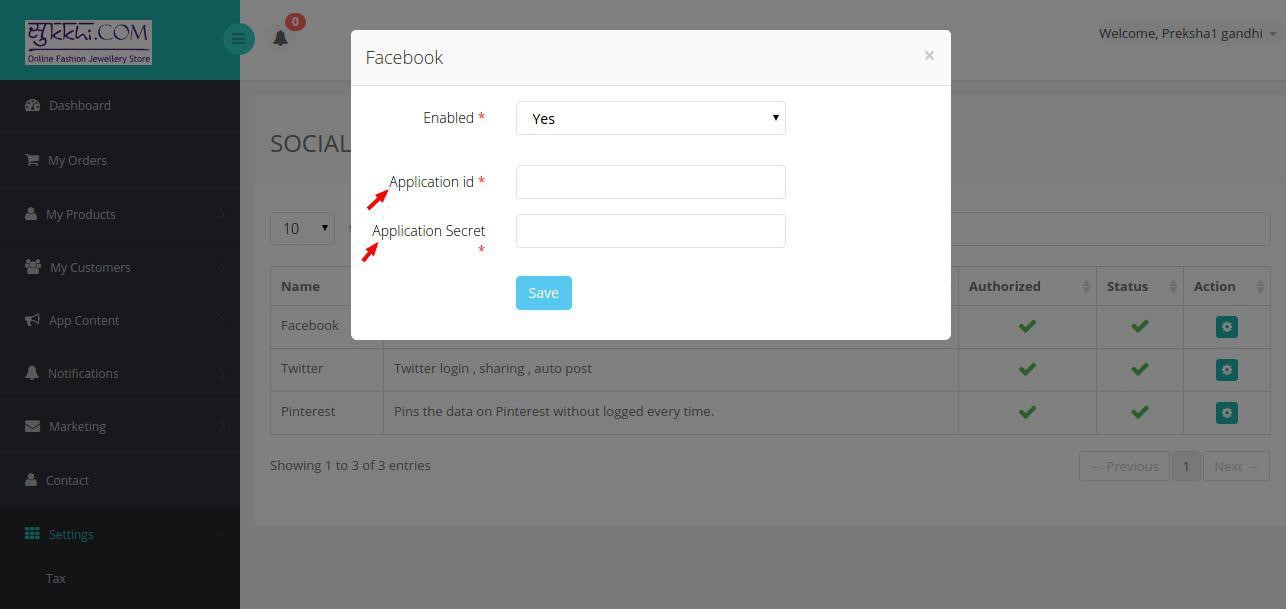Close the Facebook dialog
Image resolution: width=1286 pixels, height=609 pixels.
click(x=929, y=56)
